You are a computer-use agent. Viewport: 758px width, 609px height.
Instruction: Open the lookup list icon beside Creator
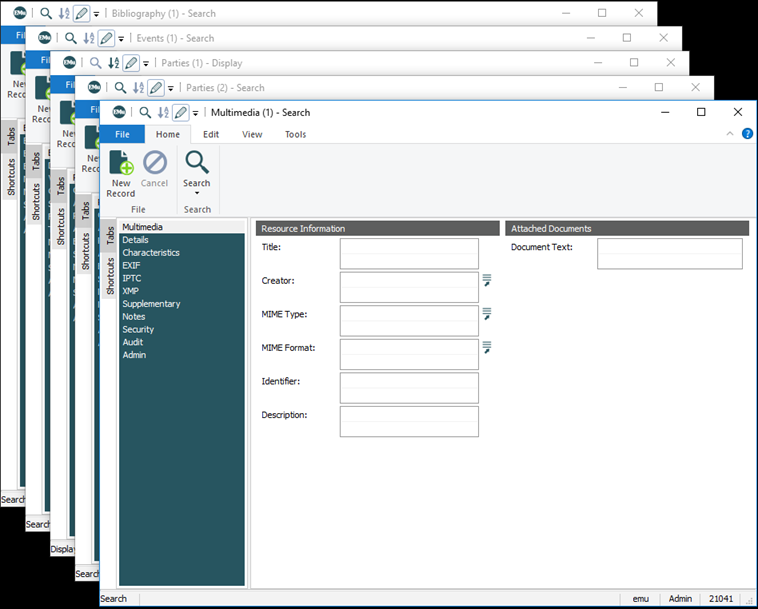tap(487, 281)
